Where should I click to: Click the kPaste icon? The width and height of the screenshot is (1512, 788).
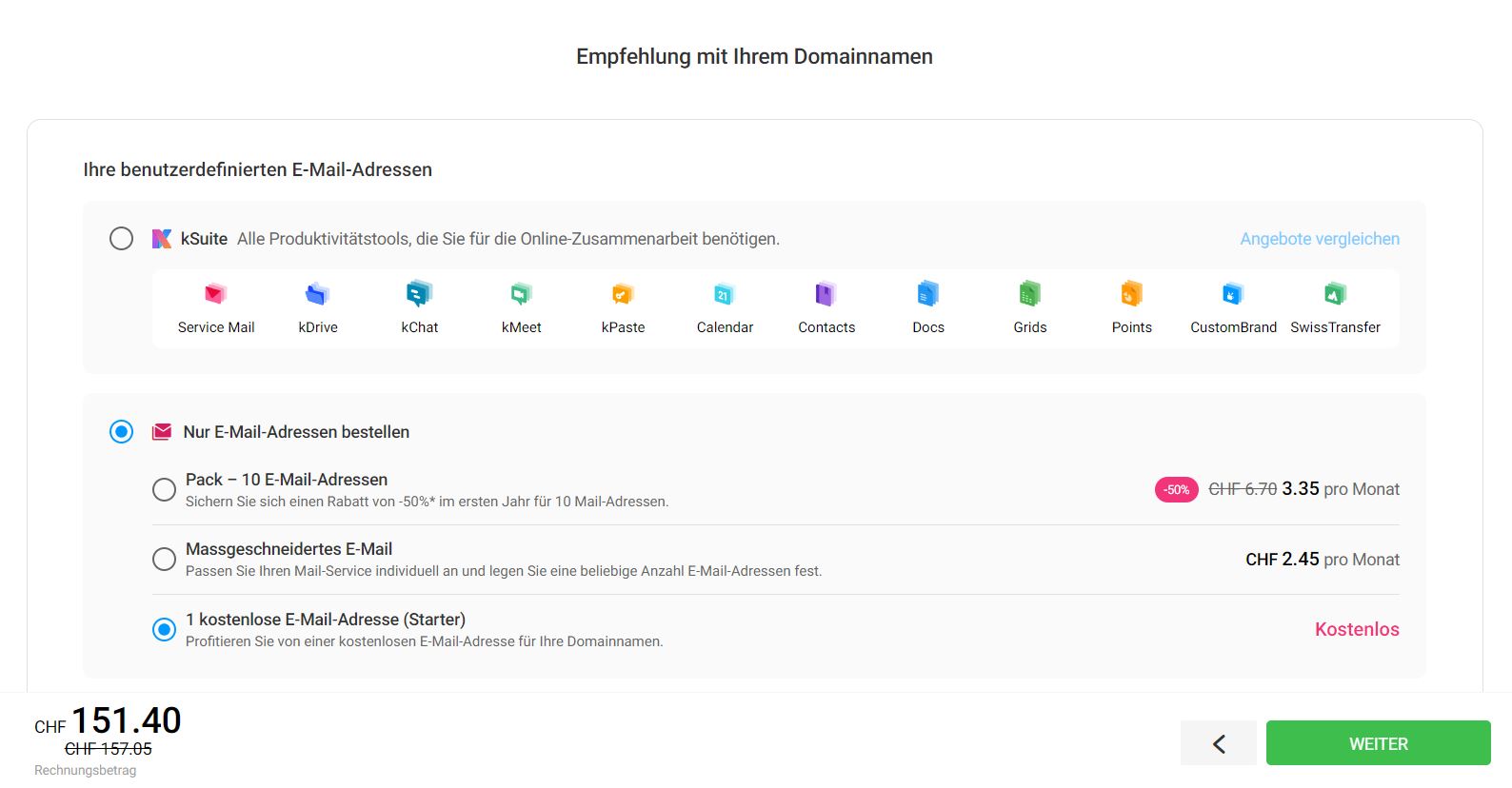(623, 294)
